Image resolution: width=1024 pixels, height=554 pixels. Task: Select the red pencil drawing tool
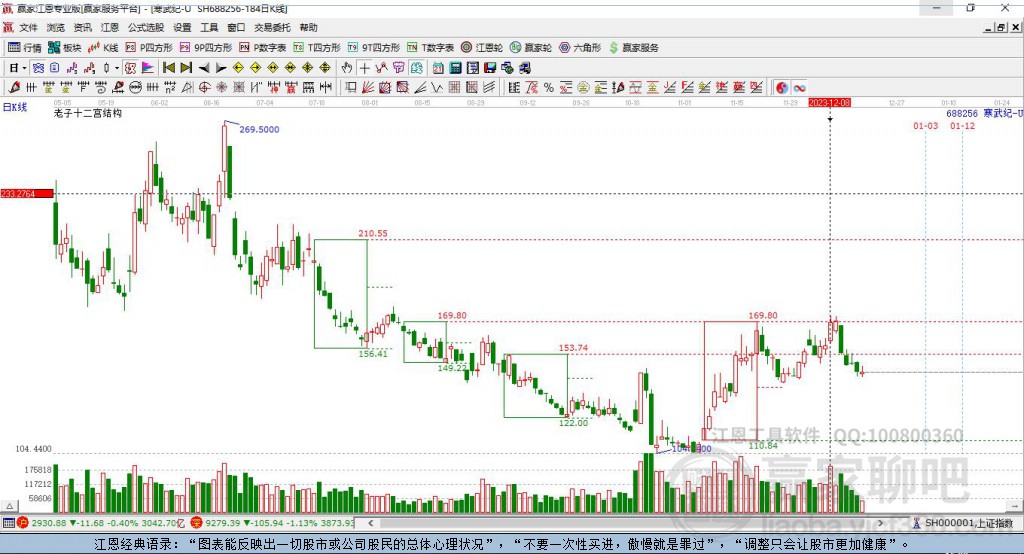coord(14,88)
